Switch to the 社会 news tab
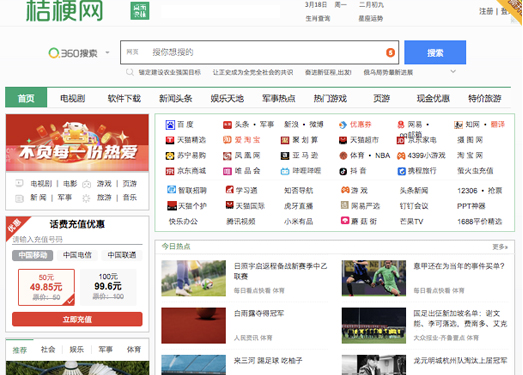Image resolution: width=523 pixels, height=375 pixels. point(48,349)
